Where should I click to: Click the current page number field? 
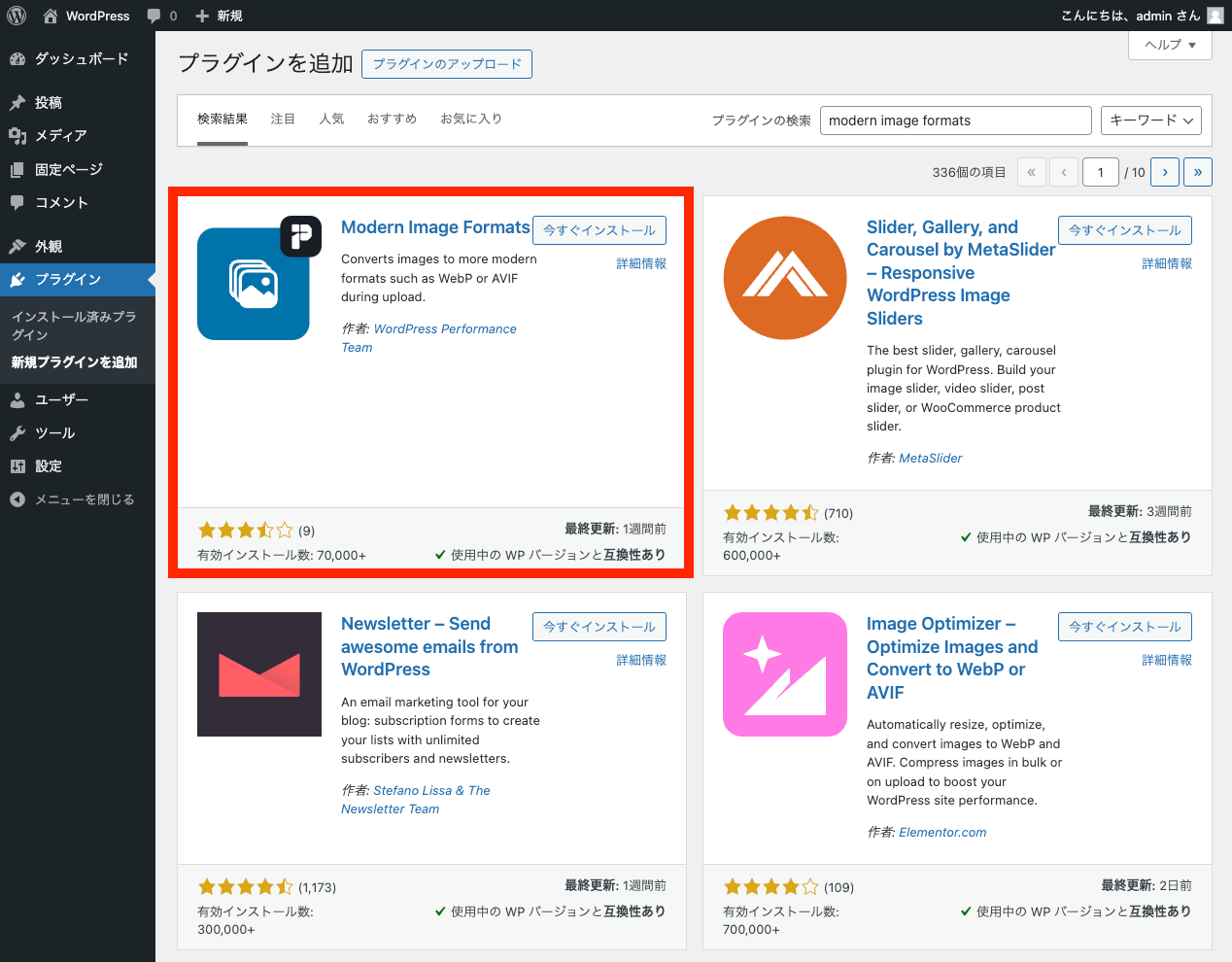click(1101, 172)
